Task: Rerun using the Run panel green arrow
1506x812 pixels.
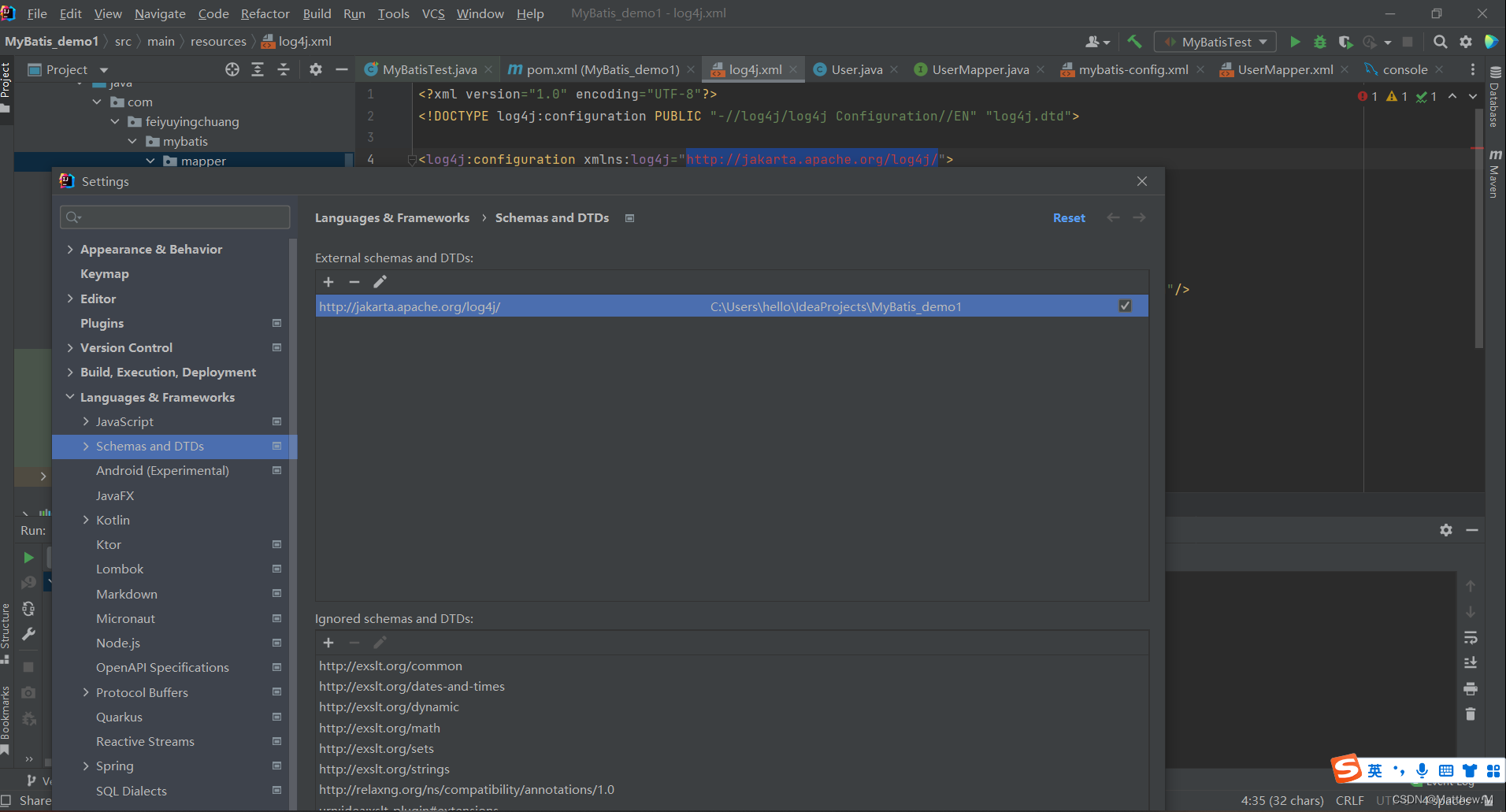Action: pyautogui.click(x=28, y=557)
